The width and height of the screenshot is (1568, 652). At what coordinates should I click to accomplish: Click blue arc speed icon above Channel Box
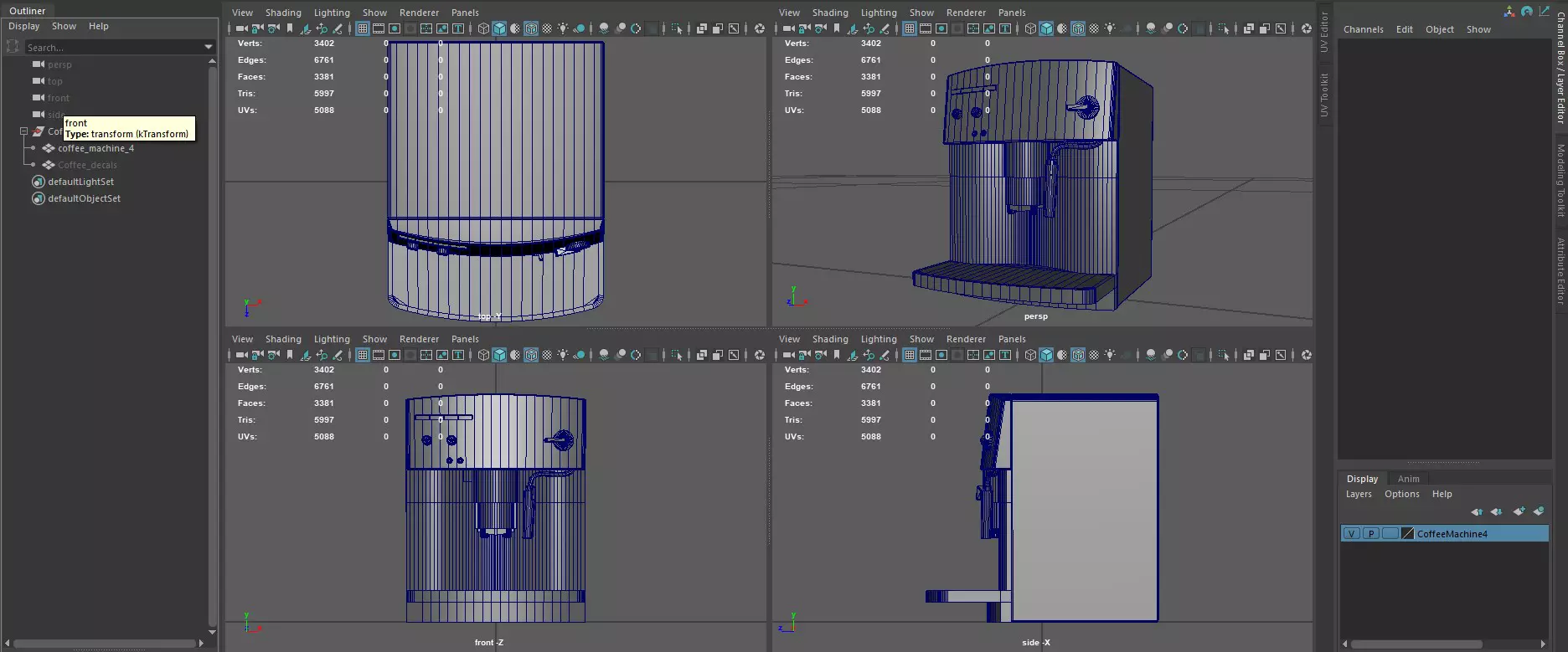point(1527,11)
